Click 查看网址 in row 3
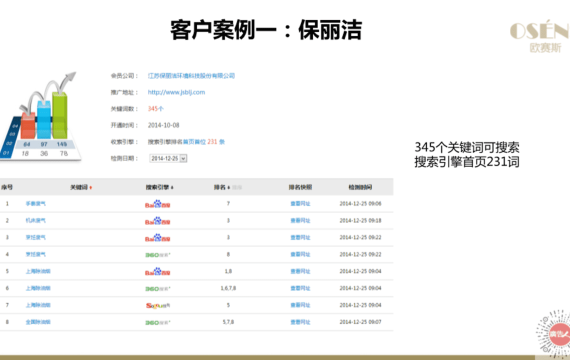The image size is (570, 360). click(x=300, y=237)
